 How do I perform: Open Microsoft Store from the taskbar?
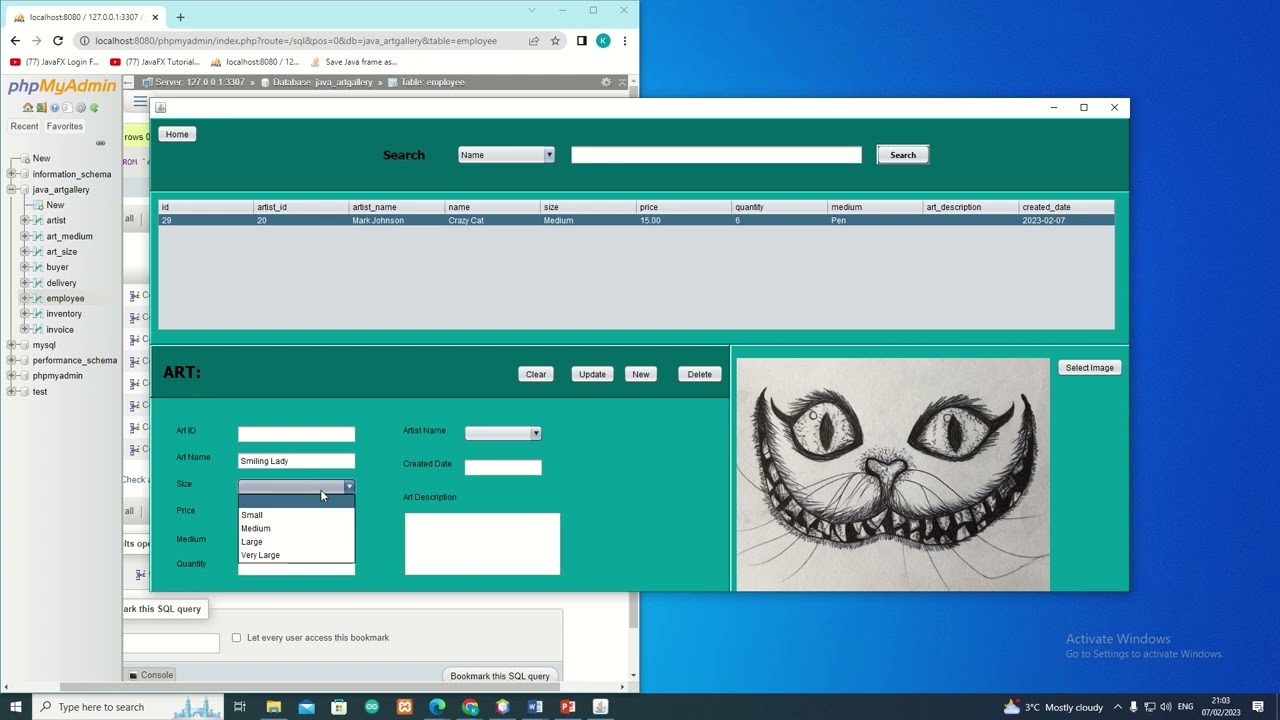point(339,707)
